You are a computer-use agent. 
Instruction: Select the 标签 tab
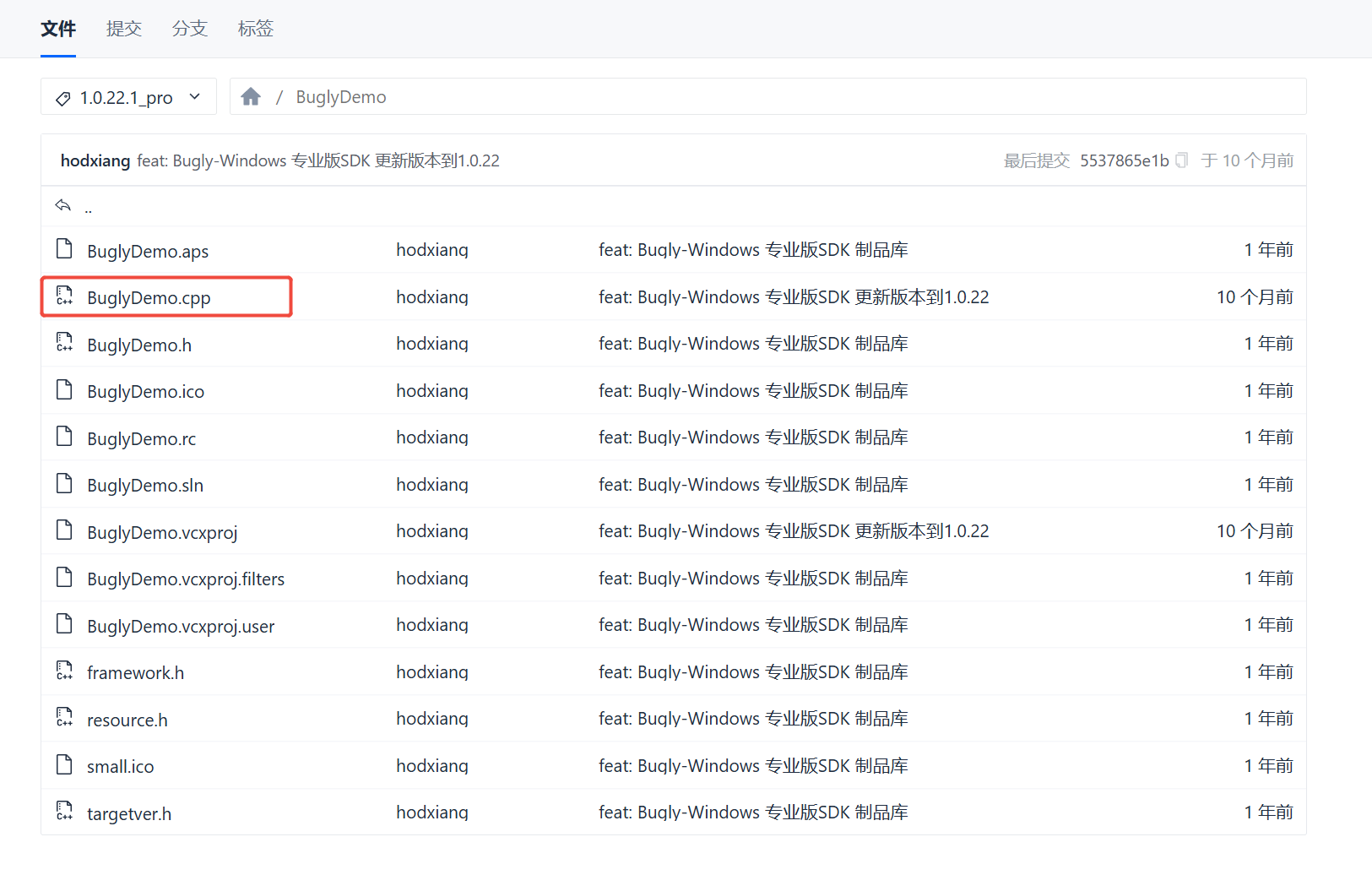click(x=255, y=29)
